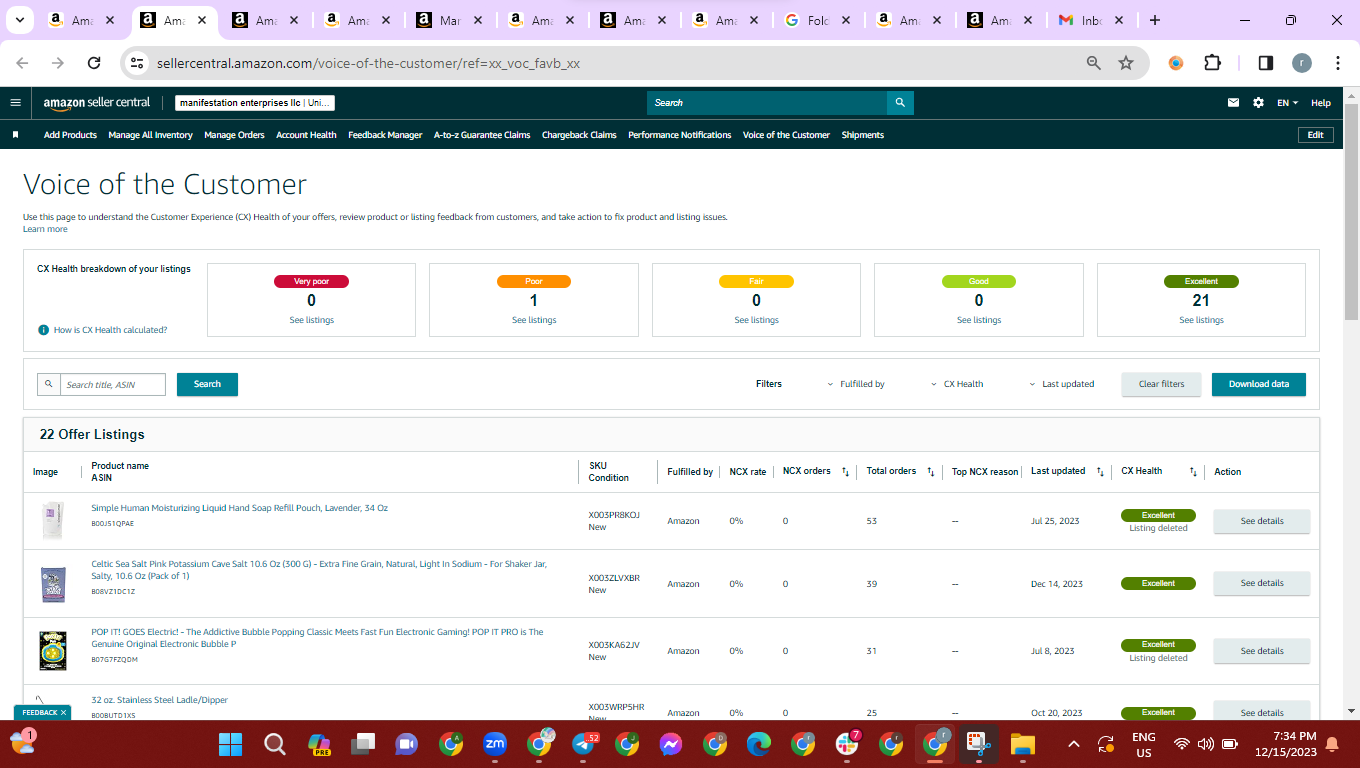The width and height of the screenshot is (1360, 768).
Task: Sort by Total orders arrows
Action: coord(931,472)
